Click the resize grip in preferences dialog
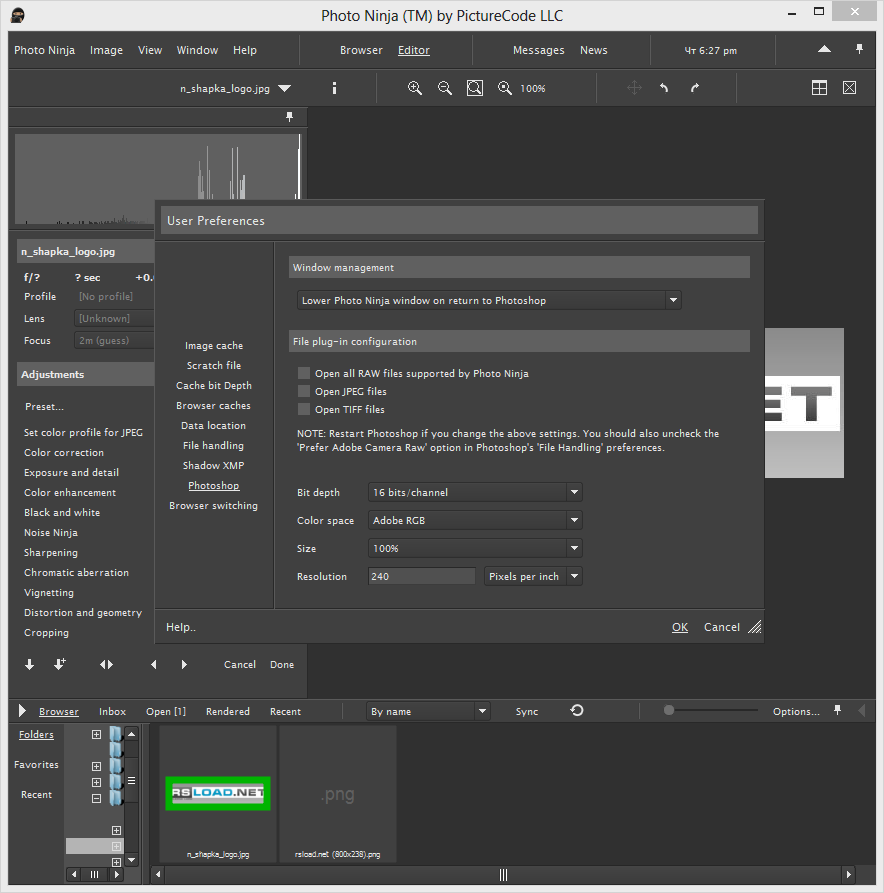 pyautogui.click(x=755, y=627)
